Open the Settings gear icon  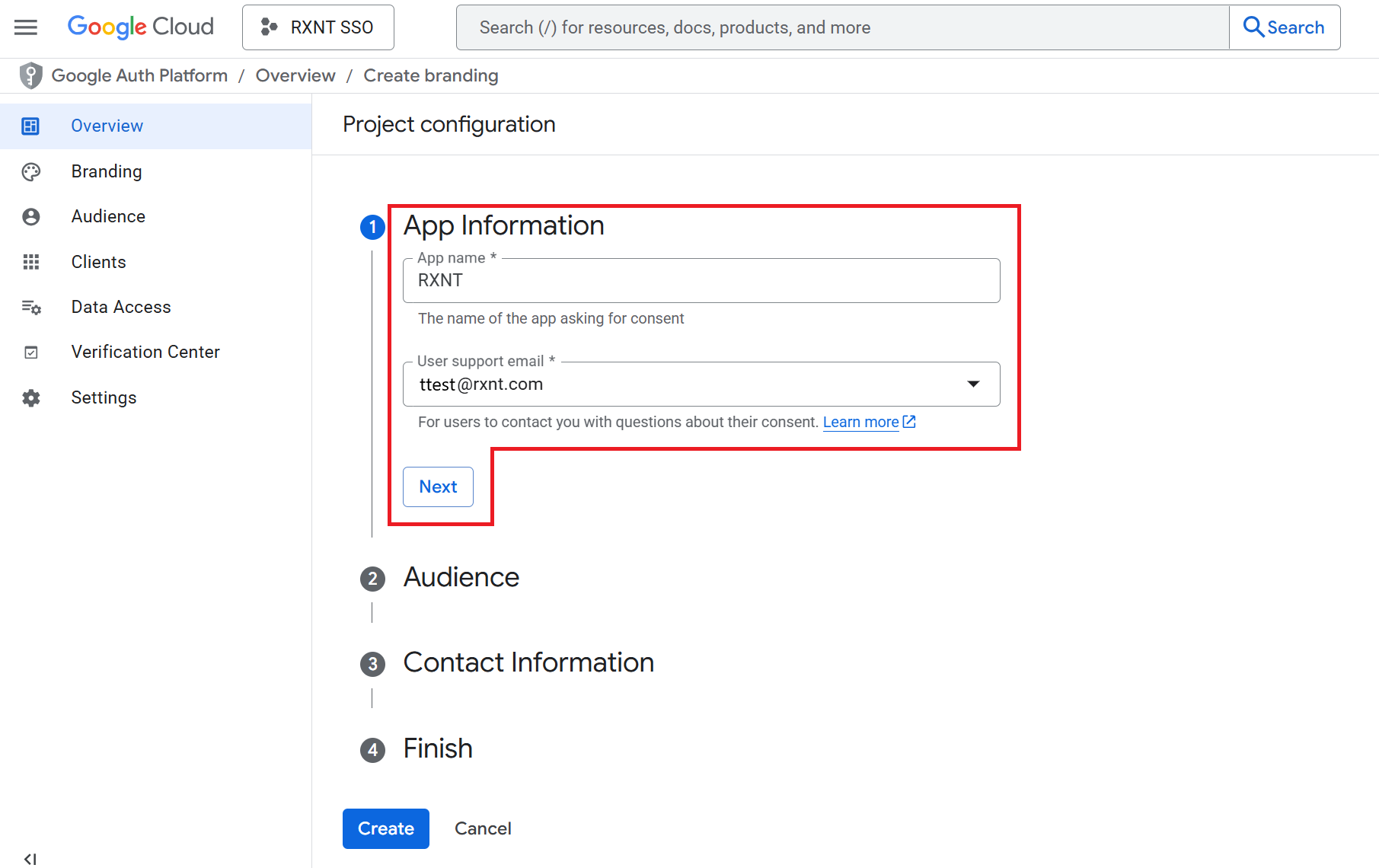click(30, 397)
